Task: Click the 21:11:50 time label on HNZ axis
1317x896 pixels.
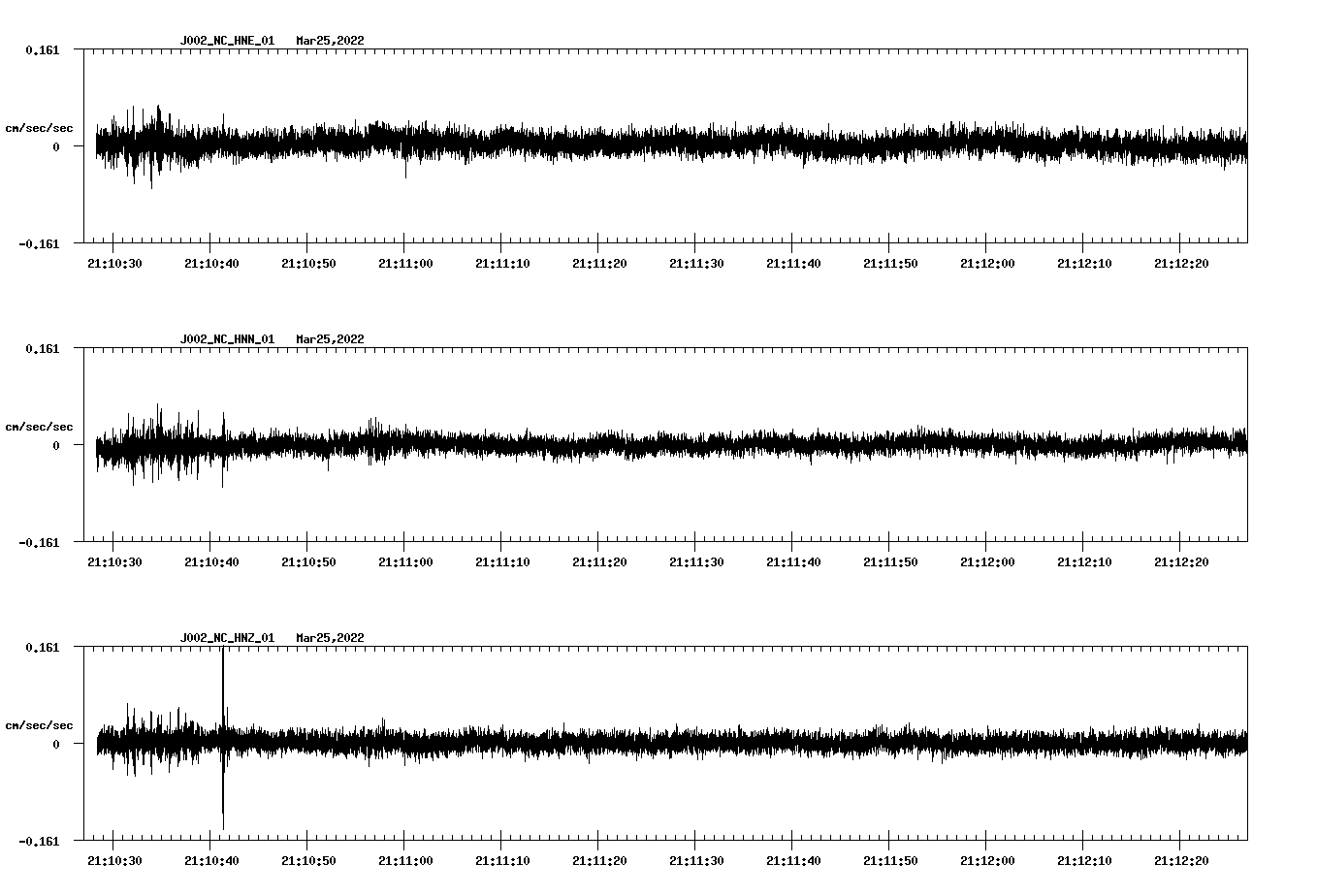Action: [890, 860]
